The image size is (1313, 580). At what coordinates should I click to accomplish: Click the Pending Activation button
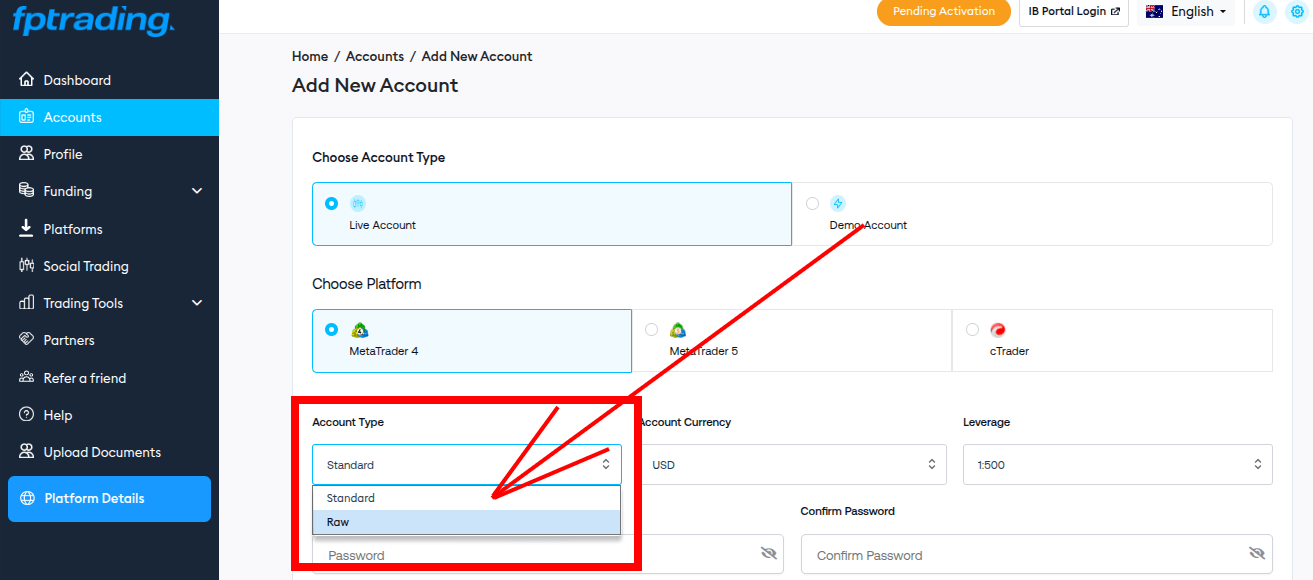point(944,12)
